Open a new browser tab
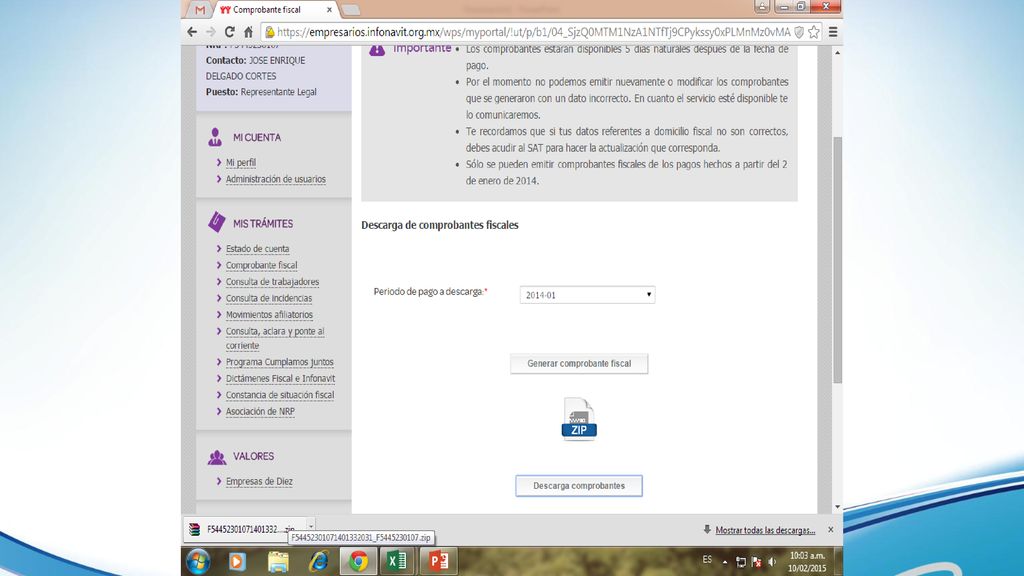 pyautogui.click(x=351, y=10)
